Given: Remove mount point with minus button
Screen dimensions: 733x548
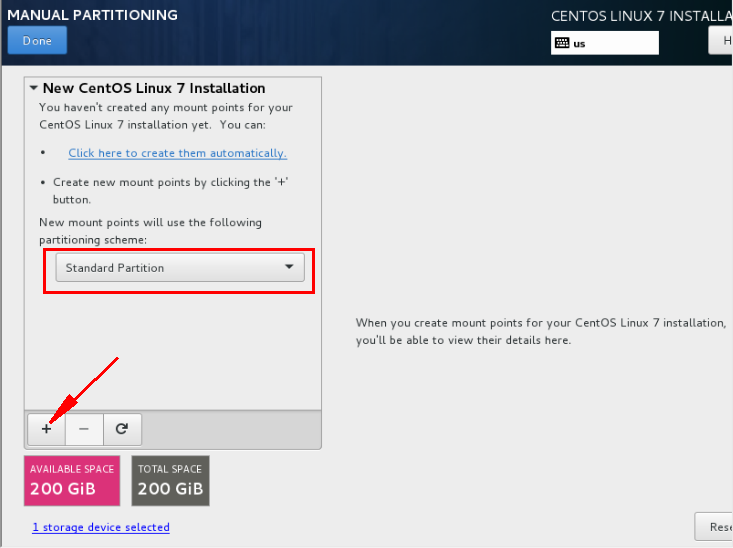Looking at the screenshot, I should (x=84, y=429).
